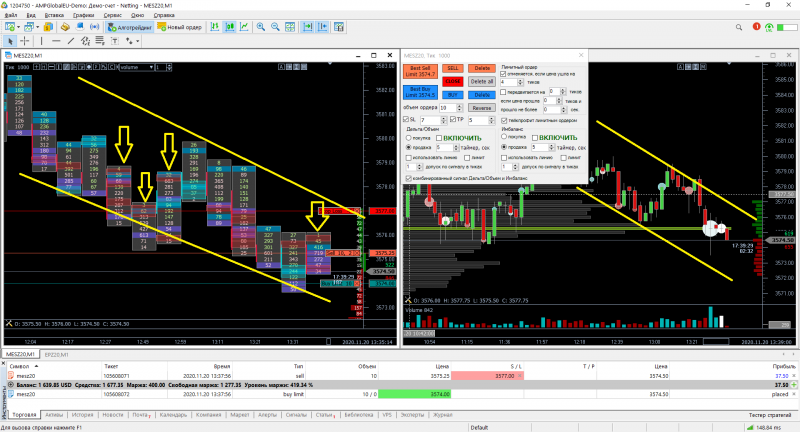Toggle передвигается на checkbox
800x432 pixels.
pos(503,92)
